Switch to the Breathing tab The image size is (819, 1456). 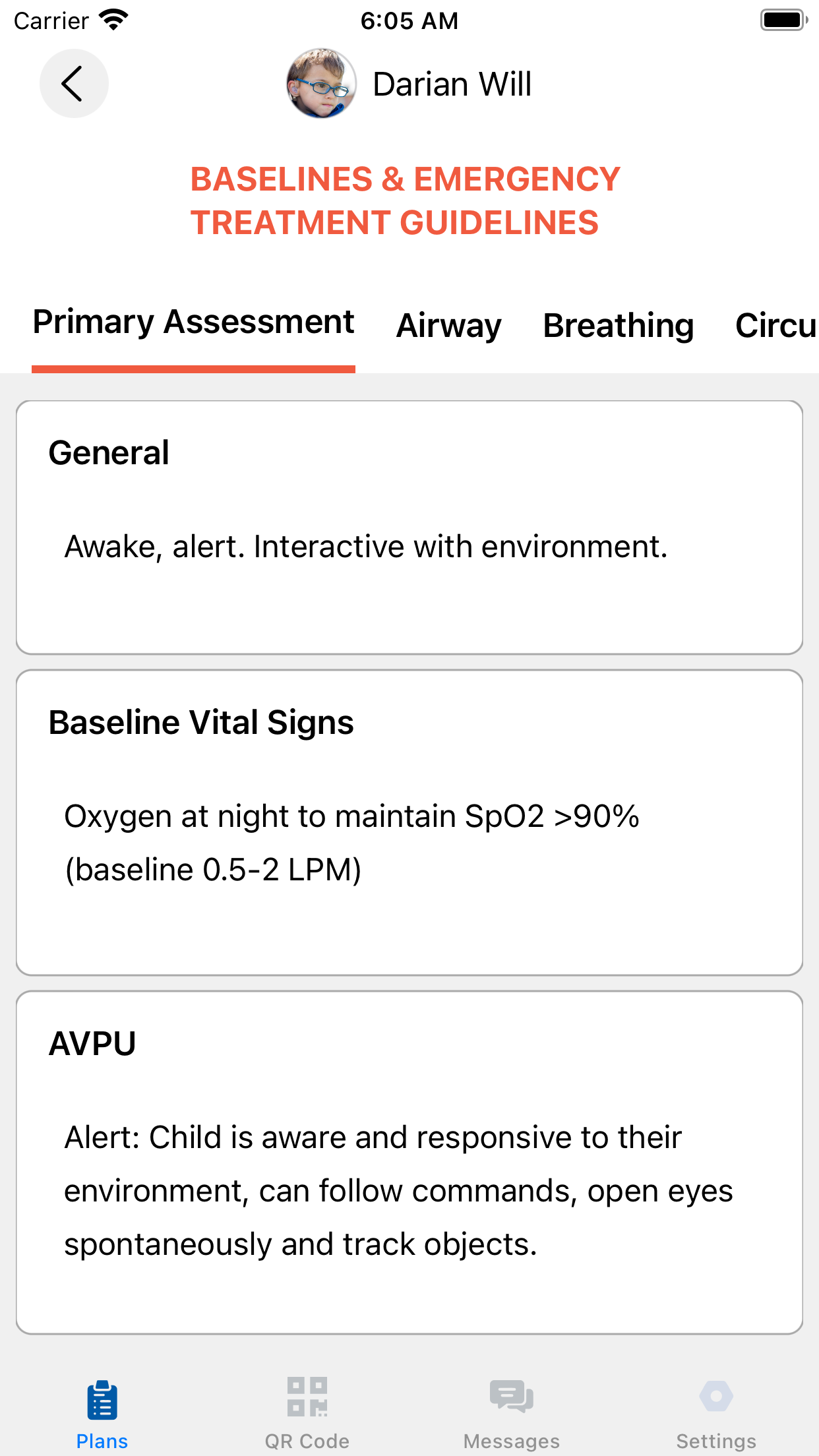pyautogui.click(x=619, y=326)
